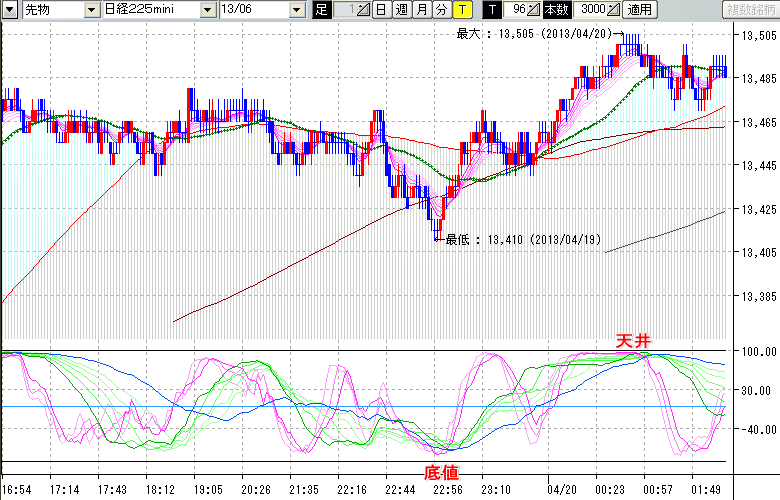
Task: Open the small leftmost toolbar dropdown arrow
Action: click(x=9, y=10)
